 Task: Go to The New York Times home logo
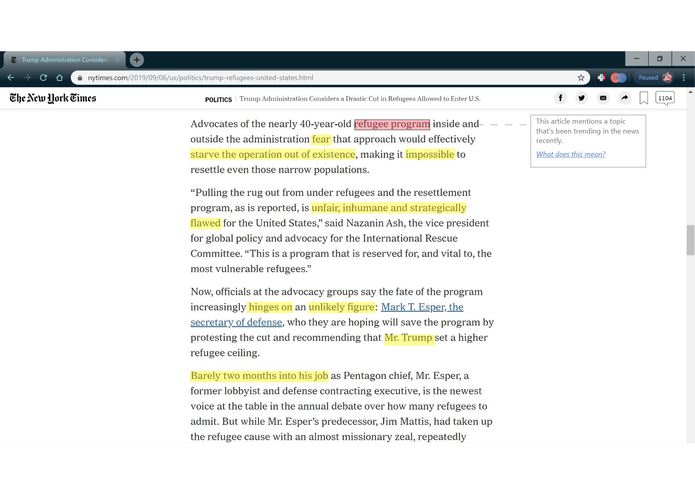(53, 98)
